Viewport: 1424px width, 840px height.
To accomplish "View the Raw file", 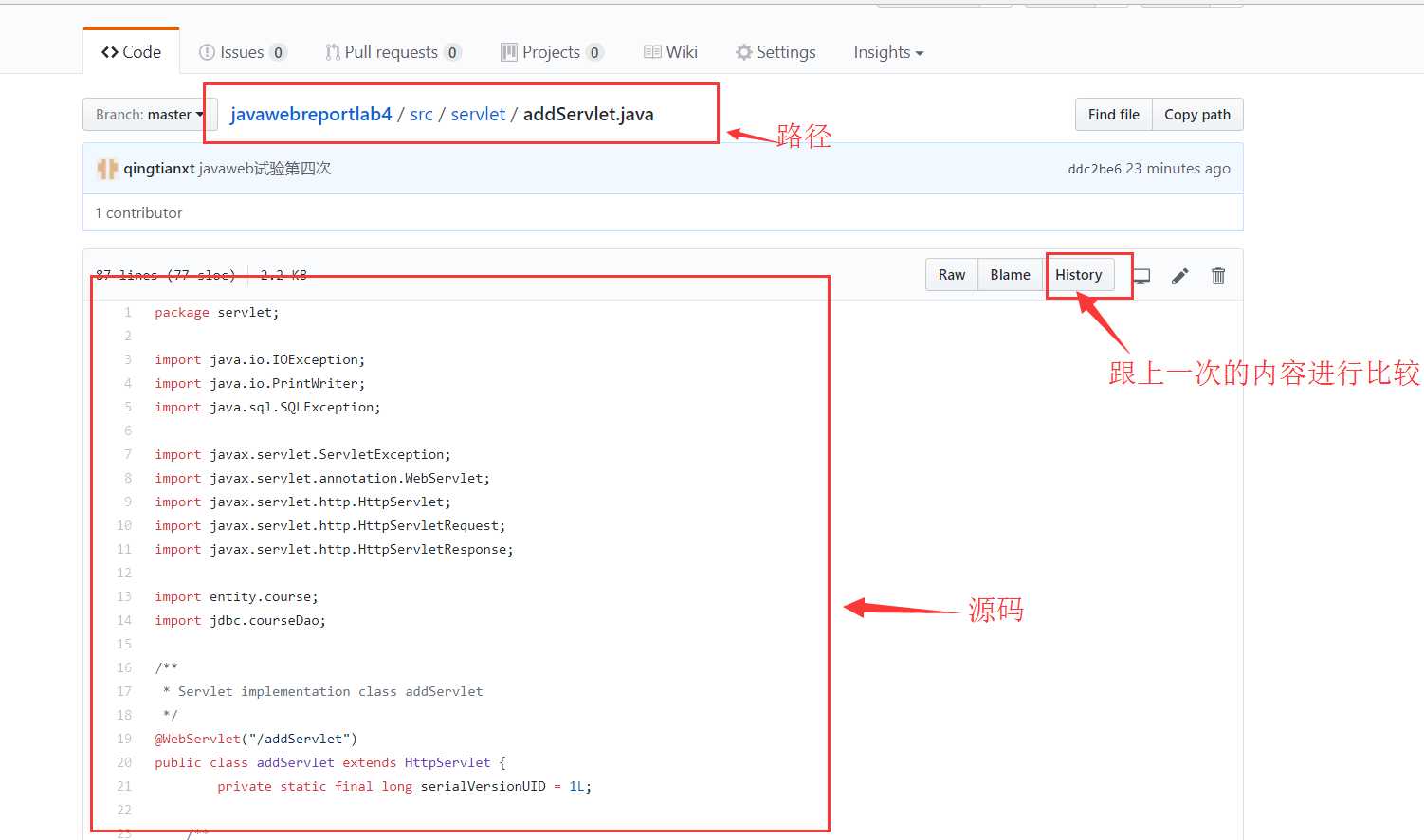I will click(x=952, y=275).
